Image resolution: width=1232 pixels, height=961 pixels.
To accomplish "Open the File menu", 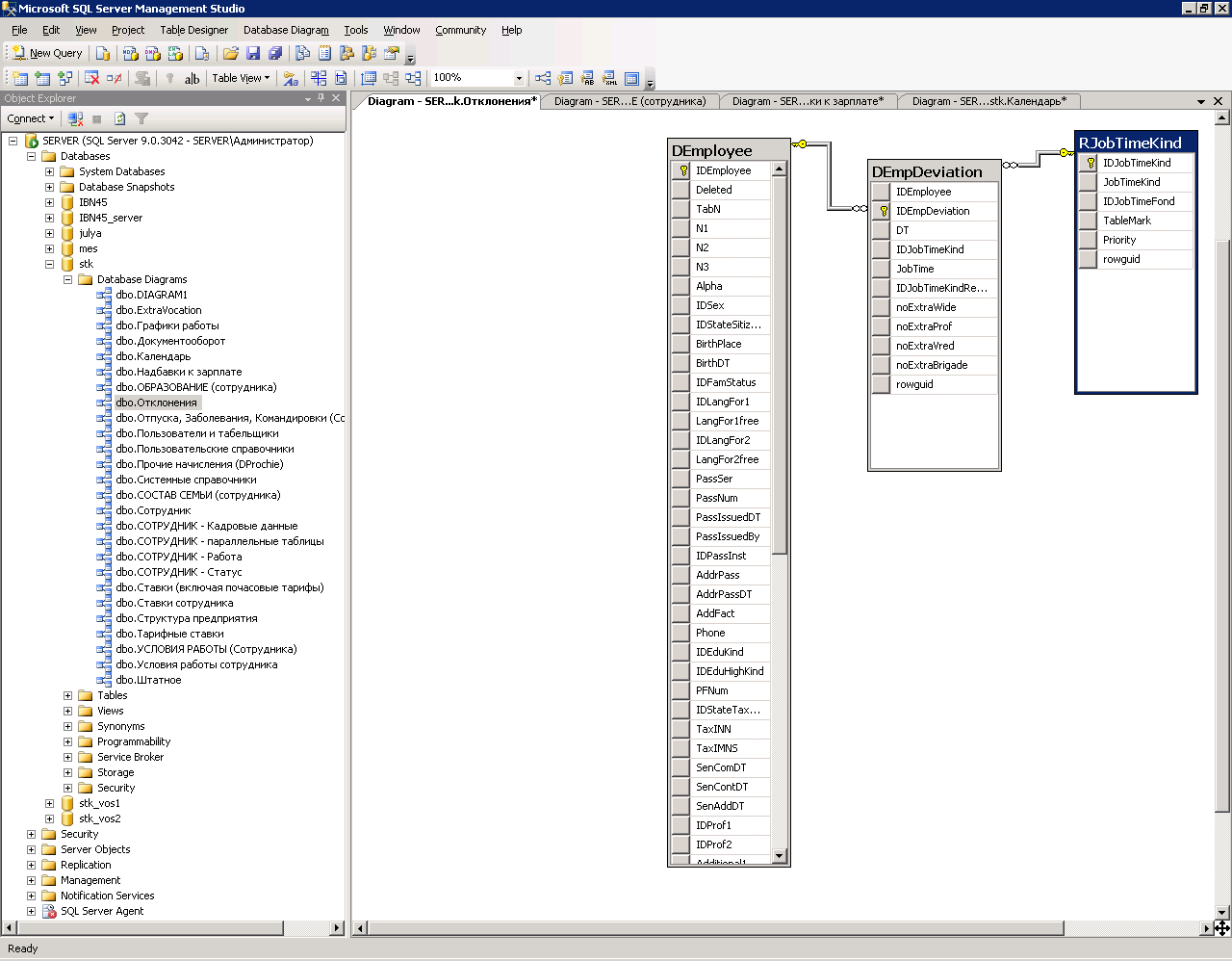I will click(19, 30).
